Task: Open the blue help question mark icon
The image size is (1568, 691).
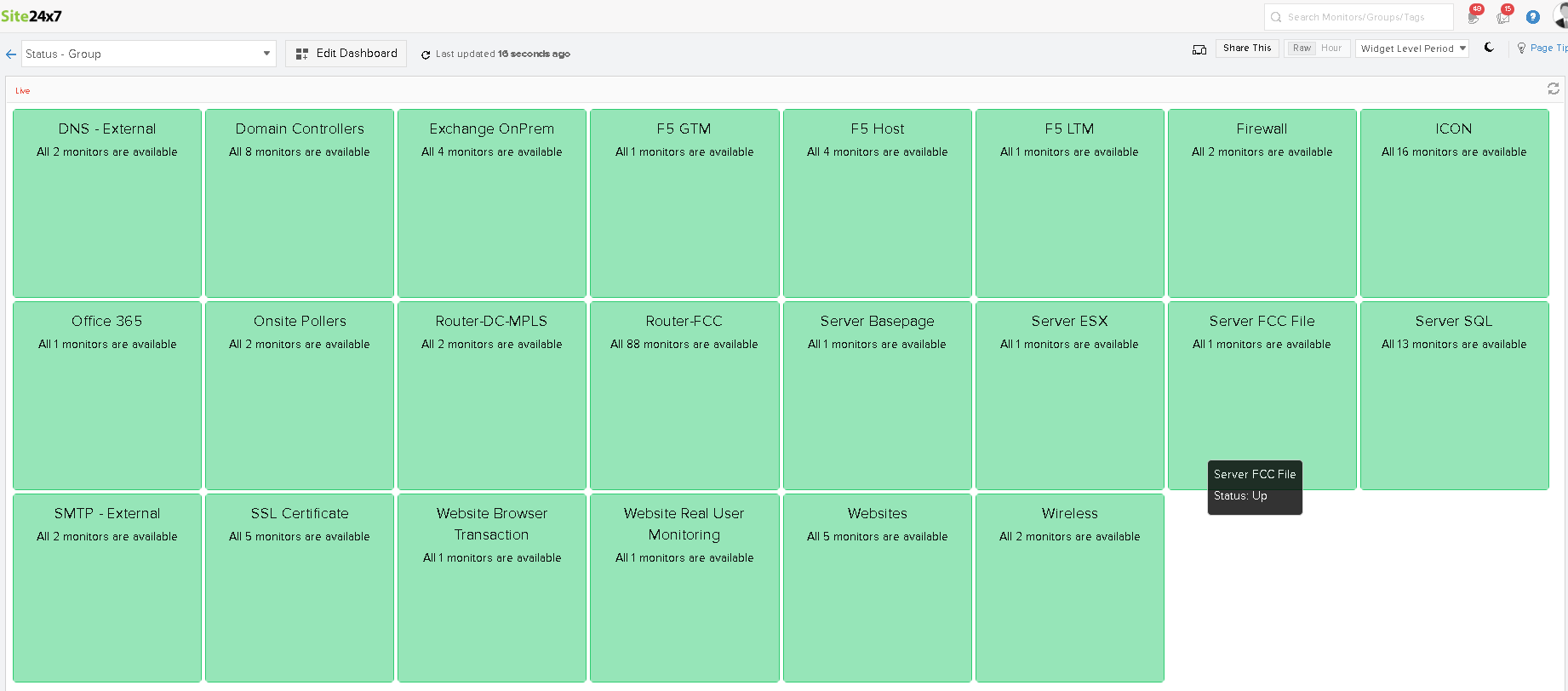Action: [1533, 17]
